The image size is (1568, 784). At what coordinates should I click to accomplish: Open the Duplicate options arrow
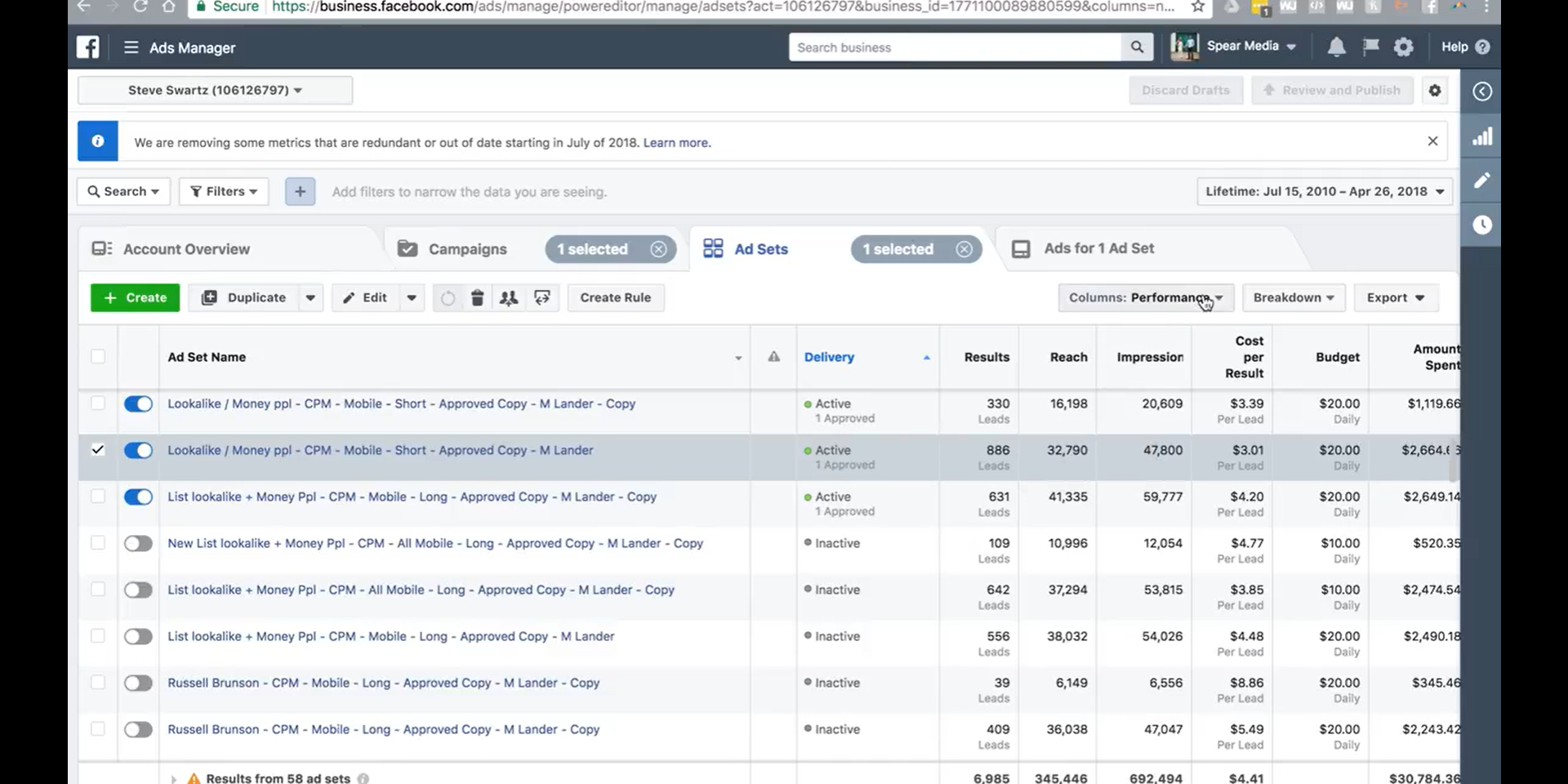[x=310, y=298]
